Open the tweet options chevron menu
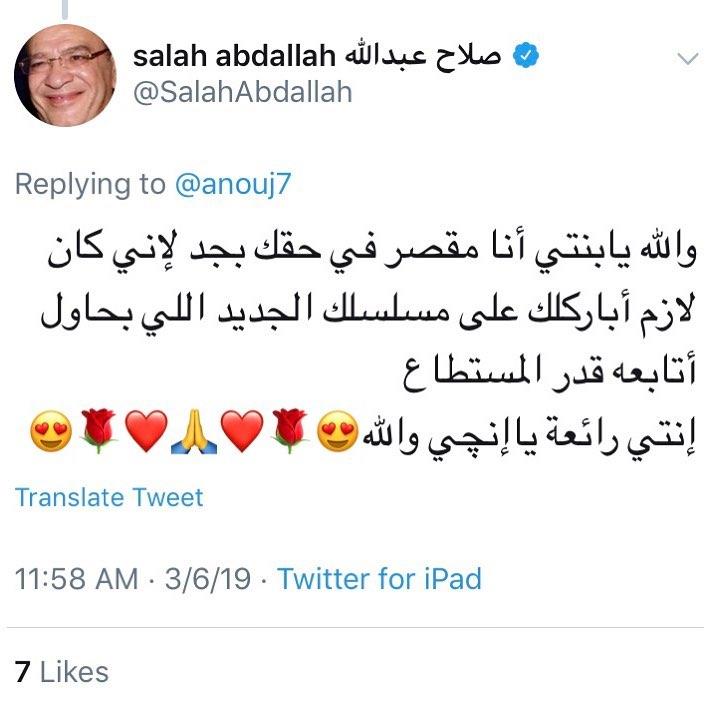The width and height of the screenshot is (711, 711). (688, 59)
